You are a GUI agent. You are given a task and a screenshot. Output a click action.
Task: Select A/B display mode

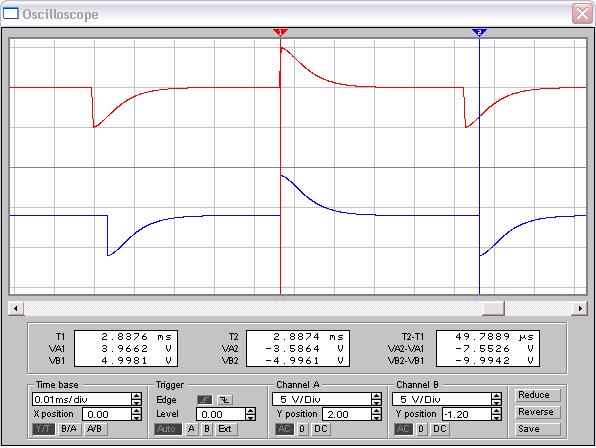[x=95, y=429]
